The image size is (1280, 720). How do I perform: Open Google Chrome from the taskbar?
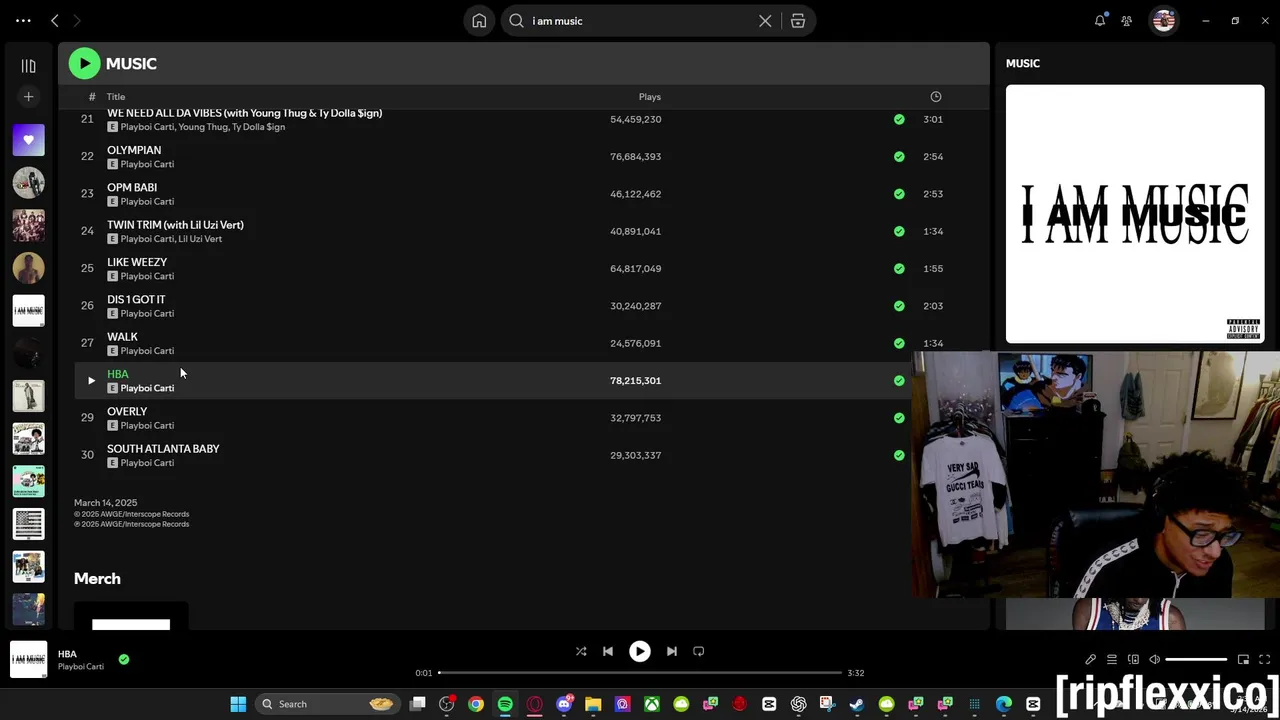[x=476, y=704]
